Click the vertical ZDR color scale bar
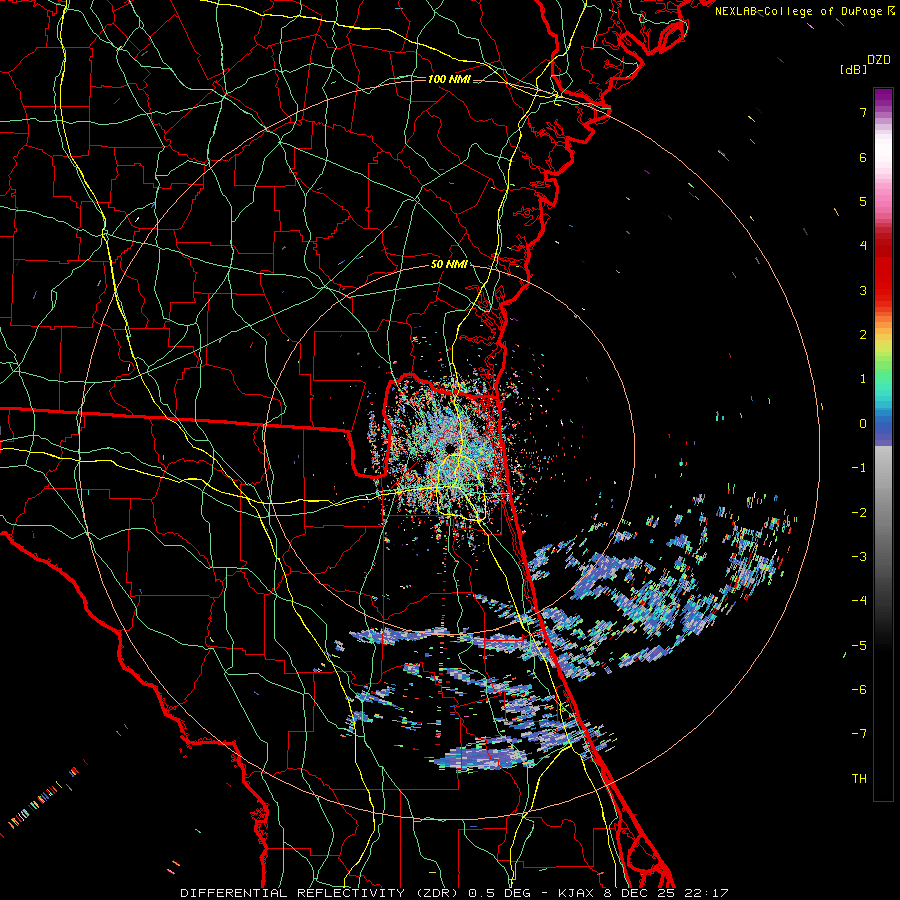The image size is (900, 900). click(883, 445)
